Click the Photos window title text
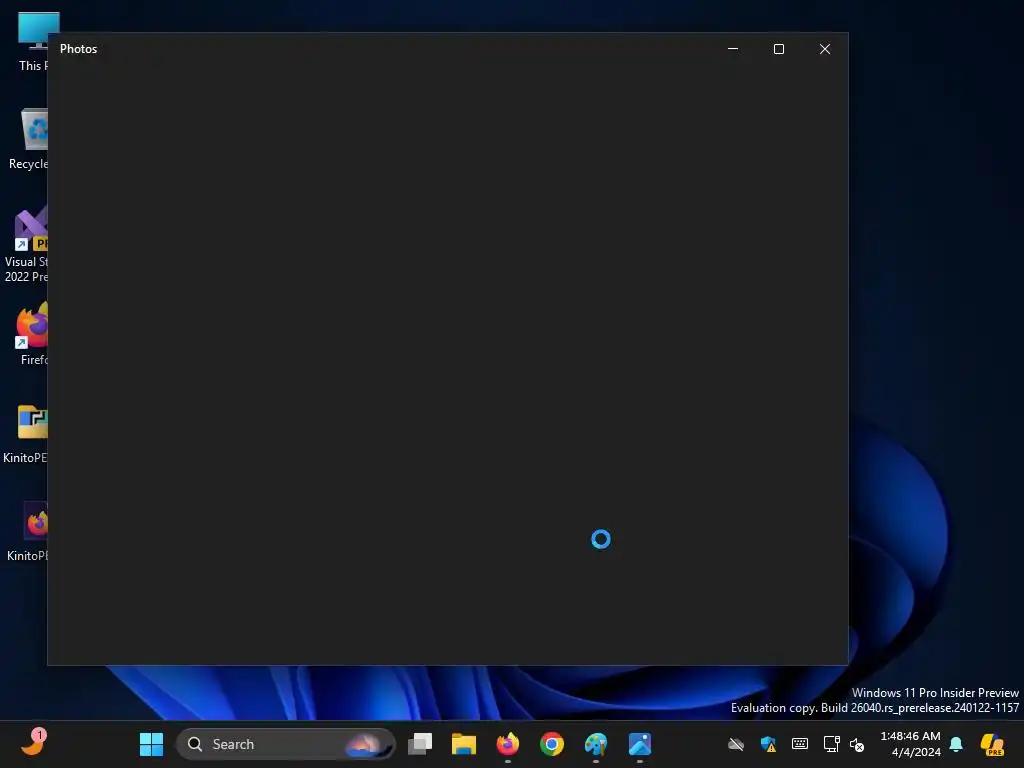Image resolution: width=1024 pixels, height=768 pixels. tap(78, 49)
